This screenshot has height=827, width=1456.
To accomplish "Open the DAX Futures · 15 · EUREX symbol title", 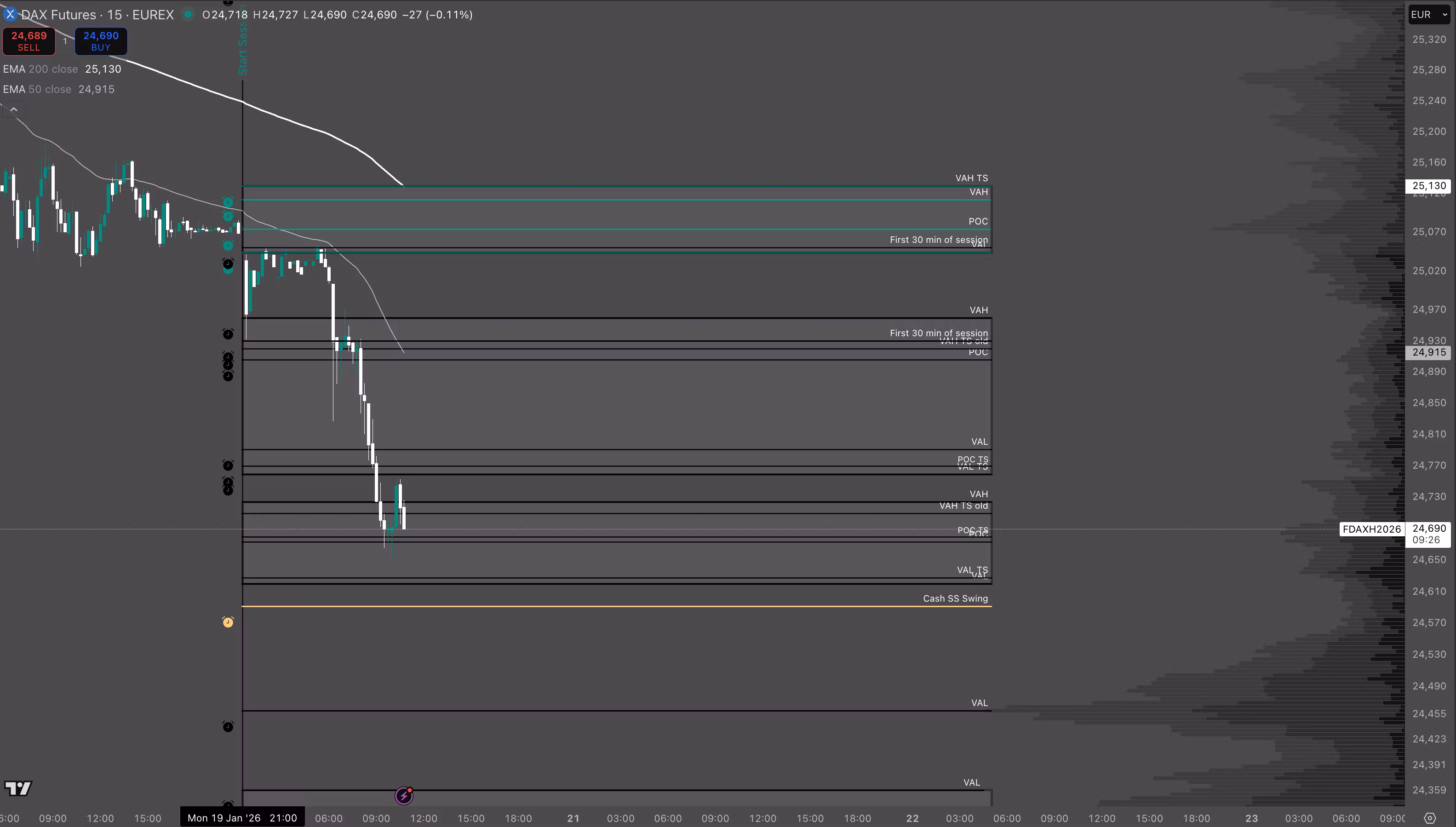I will [x=97, y=15].
